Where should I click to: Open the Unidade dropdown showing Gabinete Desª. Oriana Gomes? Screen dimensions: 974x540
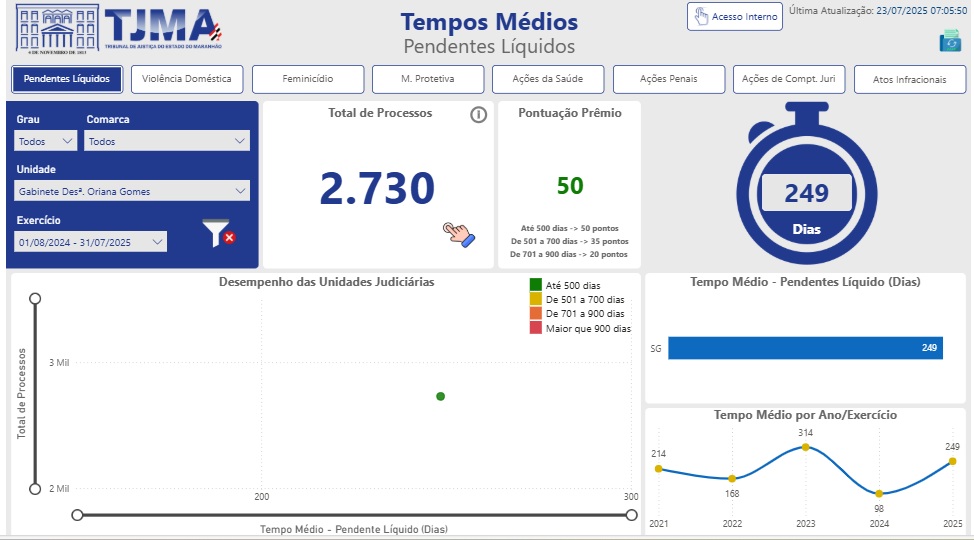click(133, 191)
